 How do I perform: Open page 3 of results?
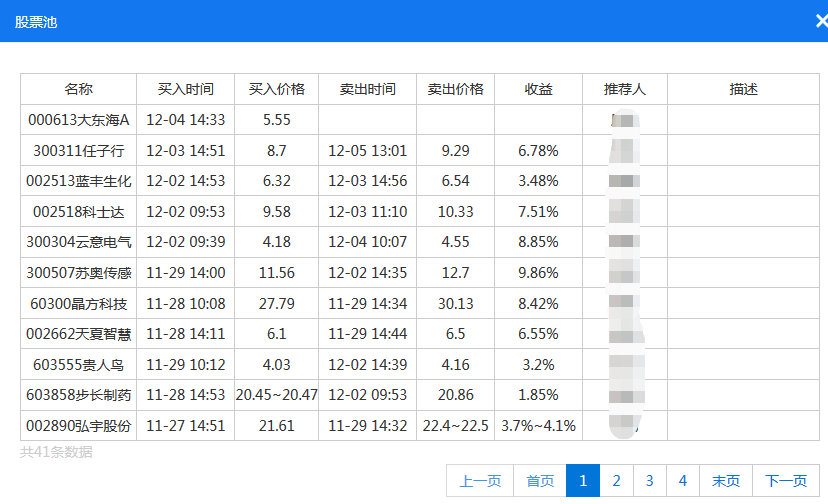pyautogui.click(x=650, y=481)
